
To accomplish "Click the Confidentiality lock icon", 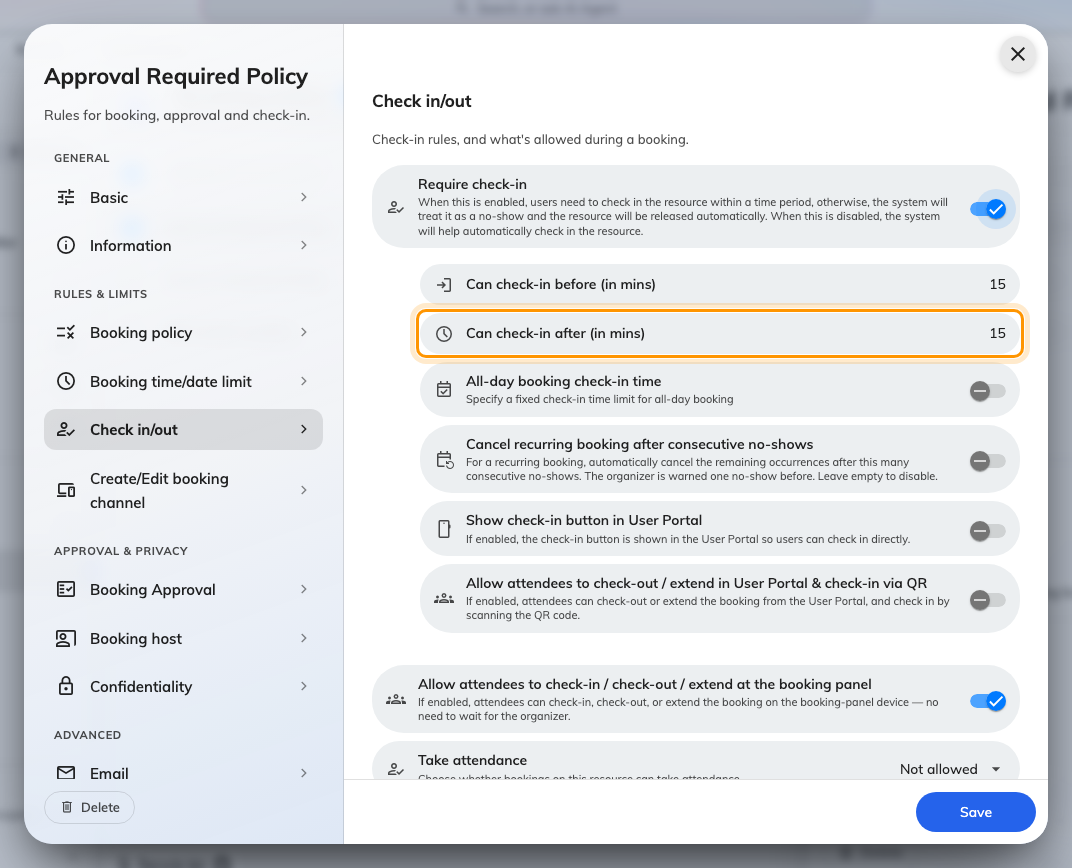I will pyautogui.click(x=66, y=686).
